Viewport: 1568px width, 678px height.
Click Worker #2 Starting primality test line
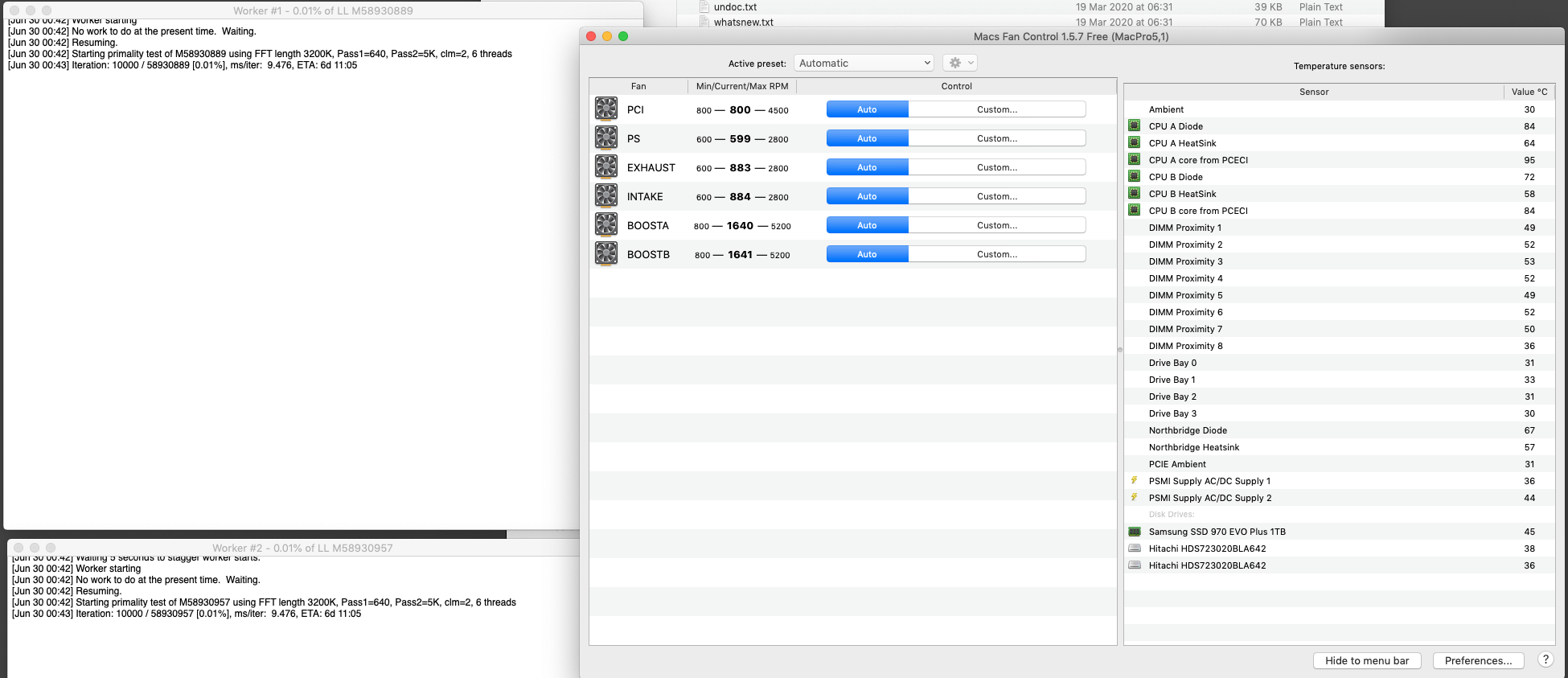click(264, 602)
